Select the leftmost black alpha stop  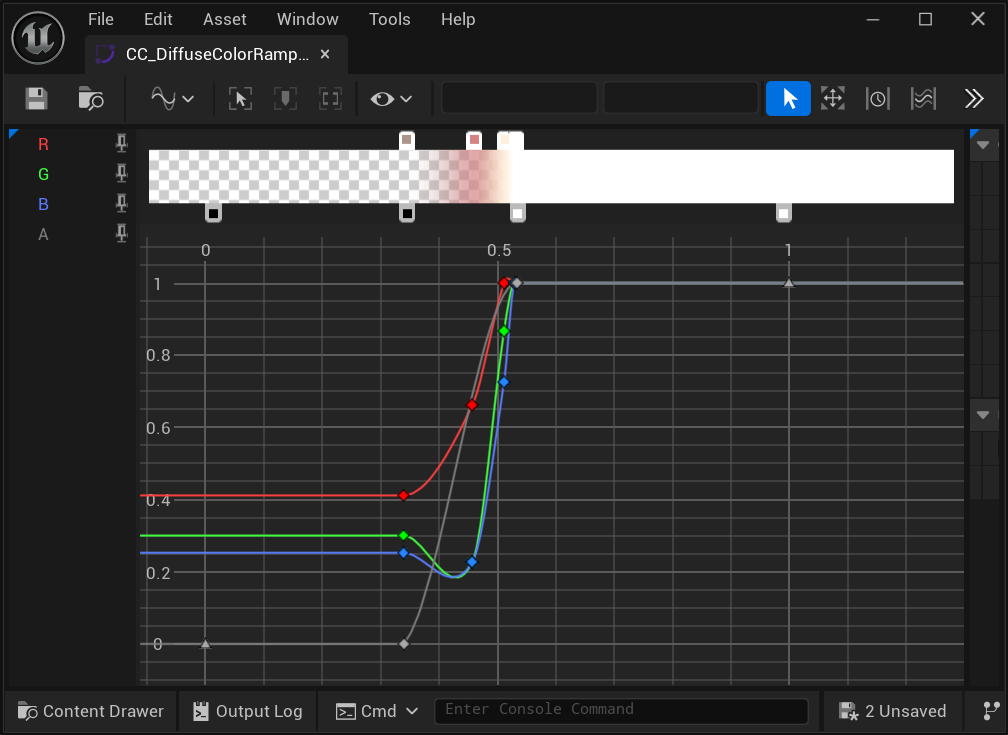pyautogui.click(x=213, y=213)
